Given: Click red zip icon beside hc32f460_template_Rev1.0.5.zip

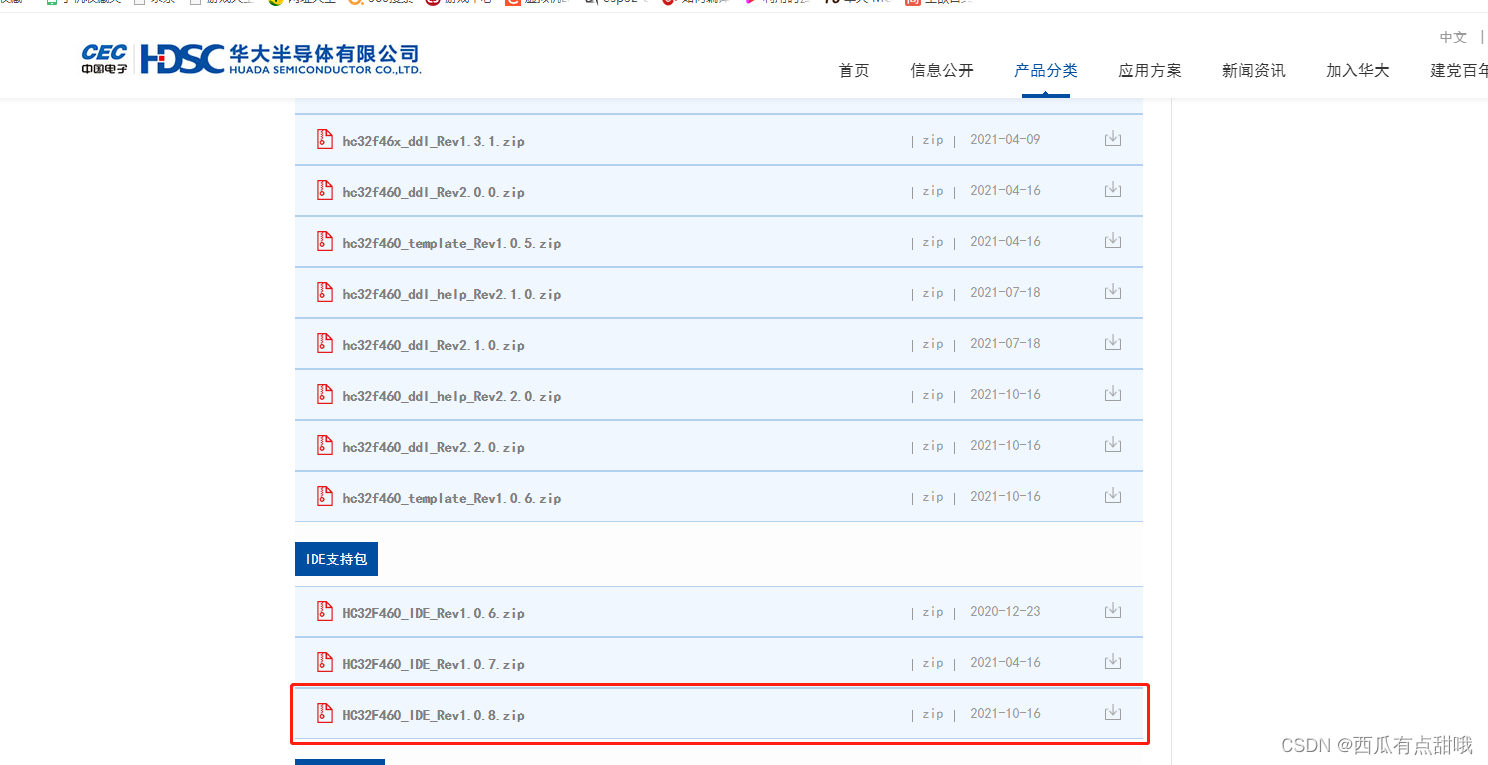Looking at the screenshot, I should 324,241.
